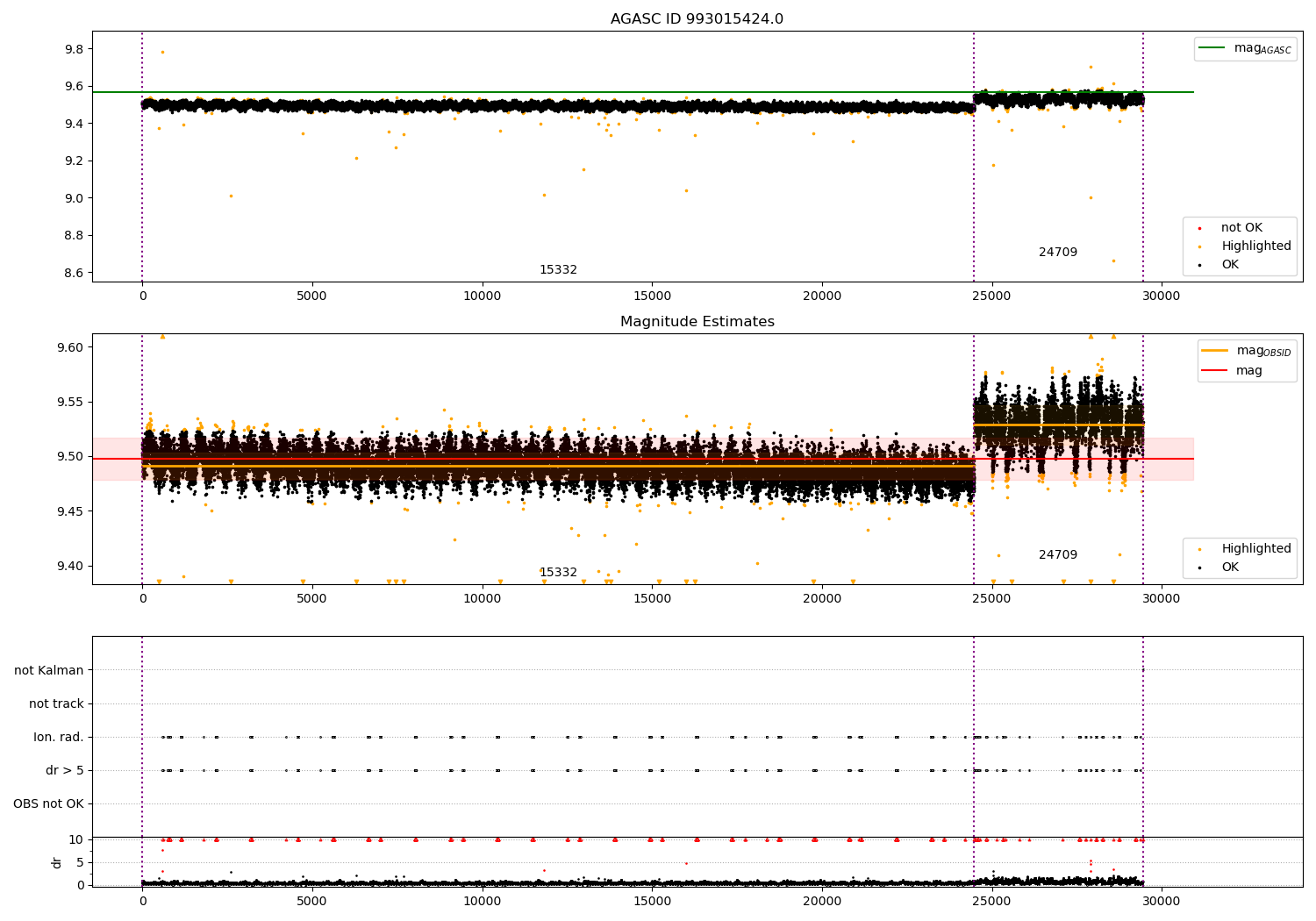Click the '9.40' y-tick in Magnitude Estimates plot
This screenshot has height=921, width=1316.
[70, 566]
